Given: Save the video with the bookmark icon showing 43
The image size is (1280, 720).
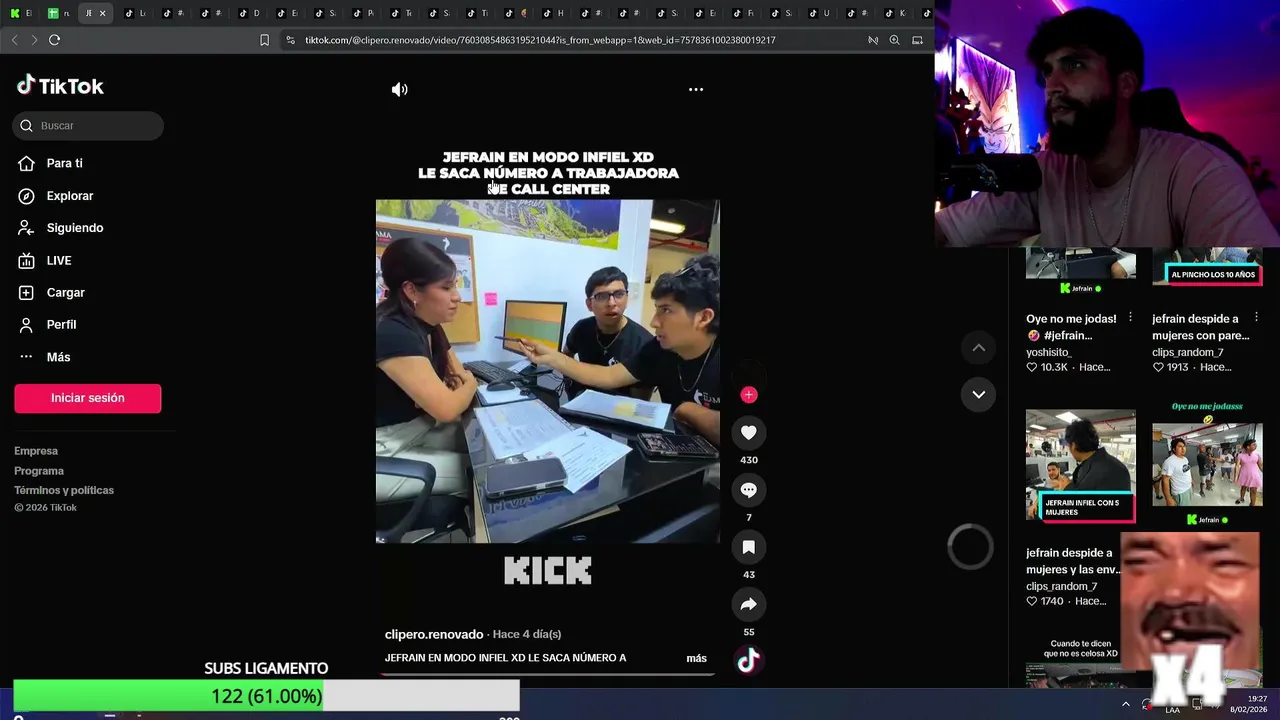Looking at the screenshot, I should click(748, 547).
